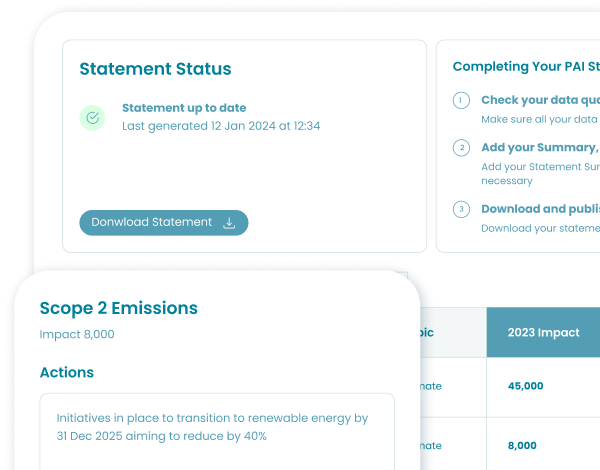Screen dimensions: 600x470
Task: Click 'Completing Your PAI' heading
Action: [526, 67]
